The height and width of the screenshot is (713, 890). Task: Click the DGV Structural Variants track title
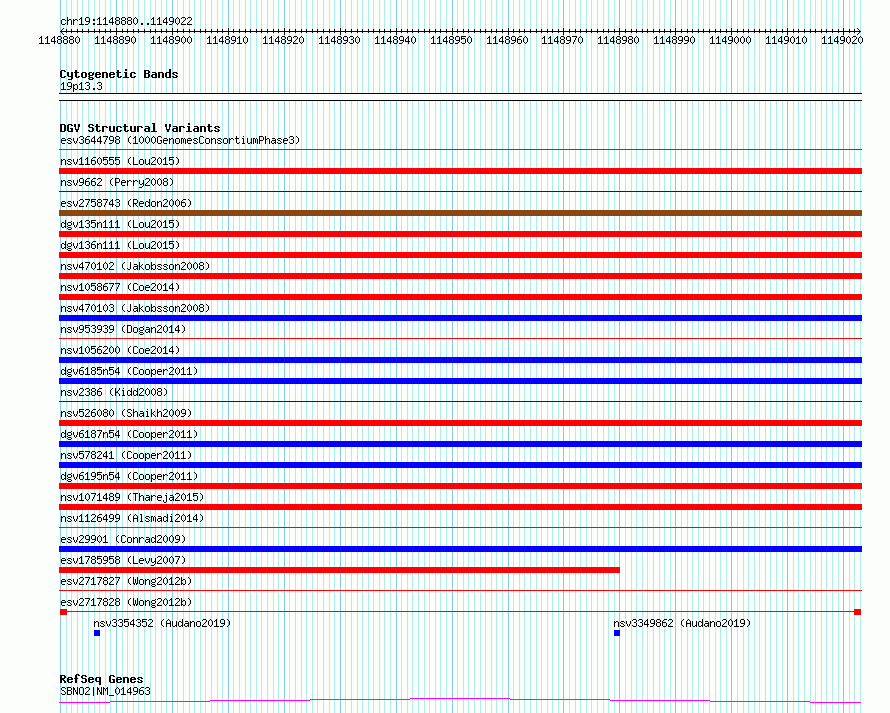[140, 128]
